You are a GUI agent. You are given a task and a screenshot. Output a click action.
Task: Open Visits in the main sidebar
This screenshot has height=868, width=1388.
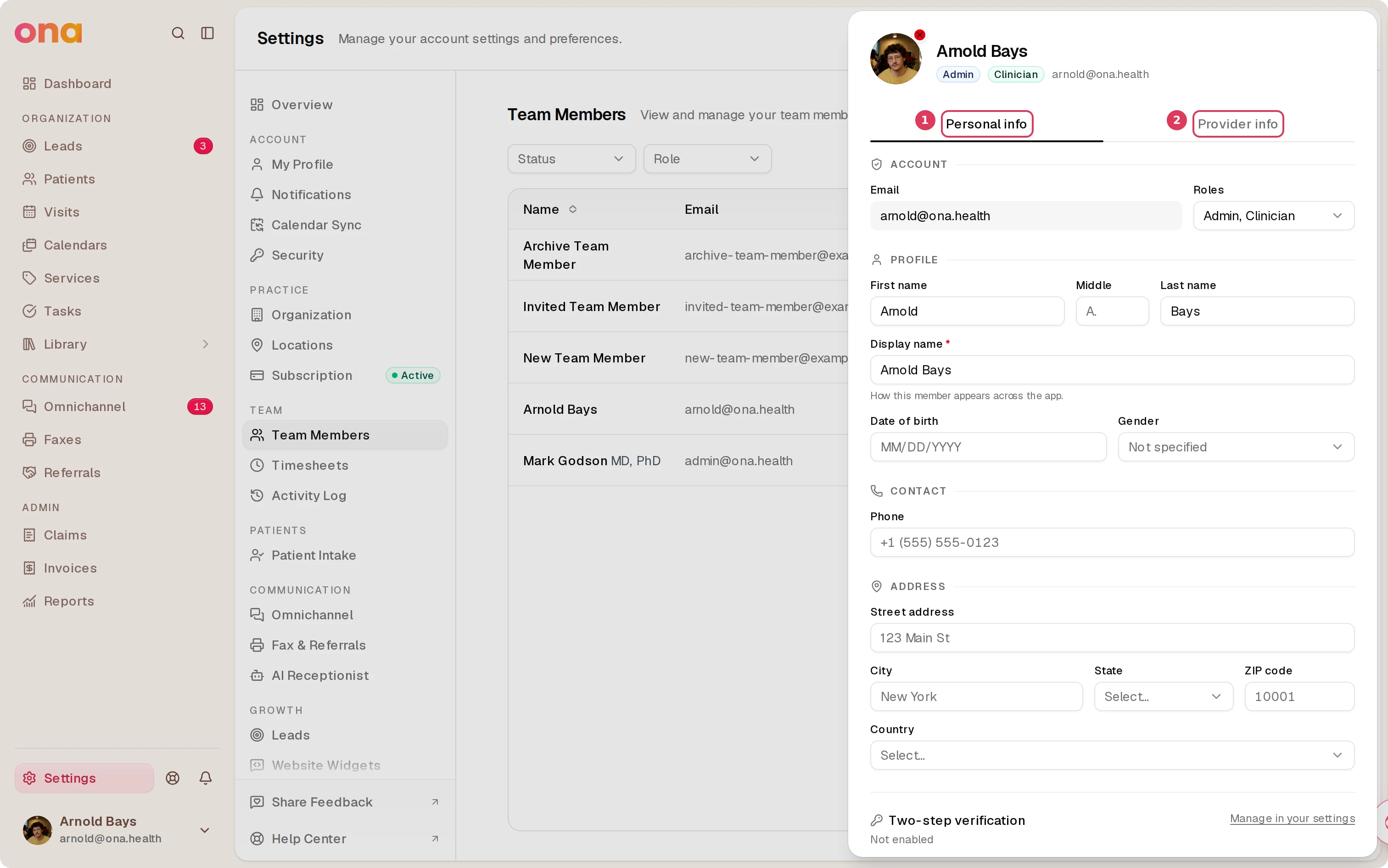[x=117, y=212]
